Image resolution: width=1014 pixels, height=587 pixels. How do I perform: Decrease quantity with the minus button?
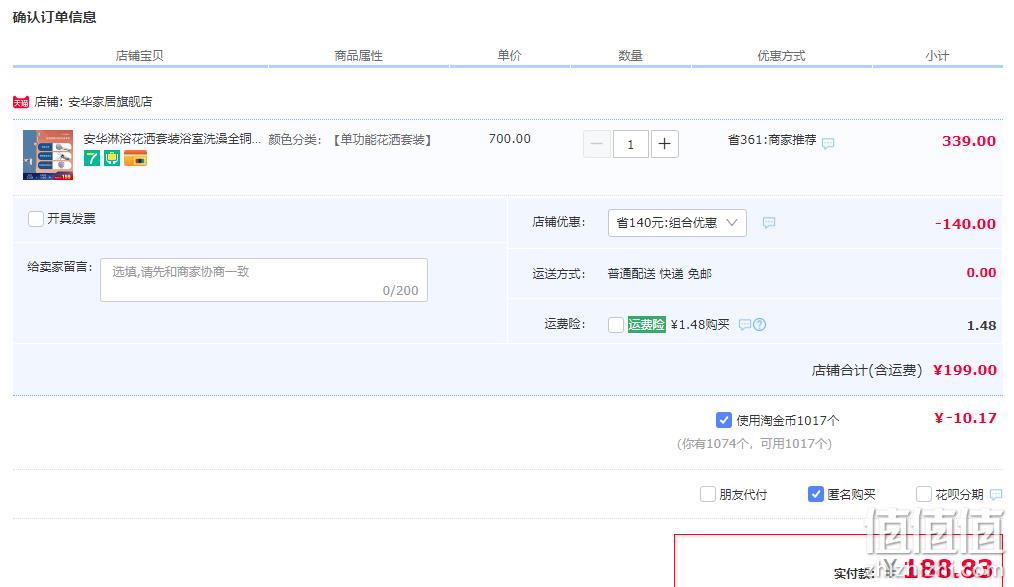pos(597,144)
